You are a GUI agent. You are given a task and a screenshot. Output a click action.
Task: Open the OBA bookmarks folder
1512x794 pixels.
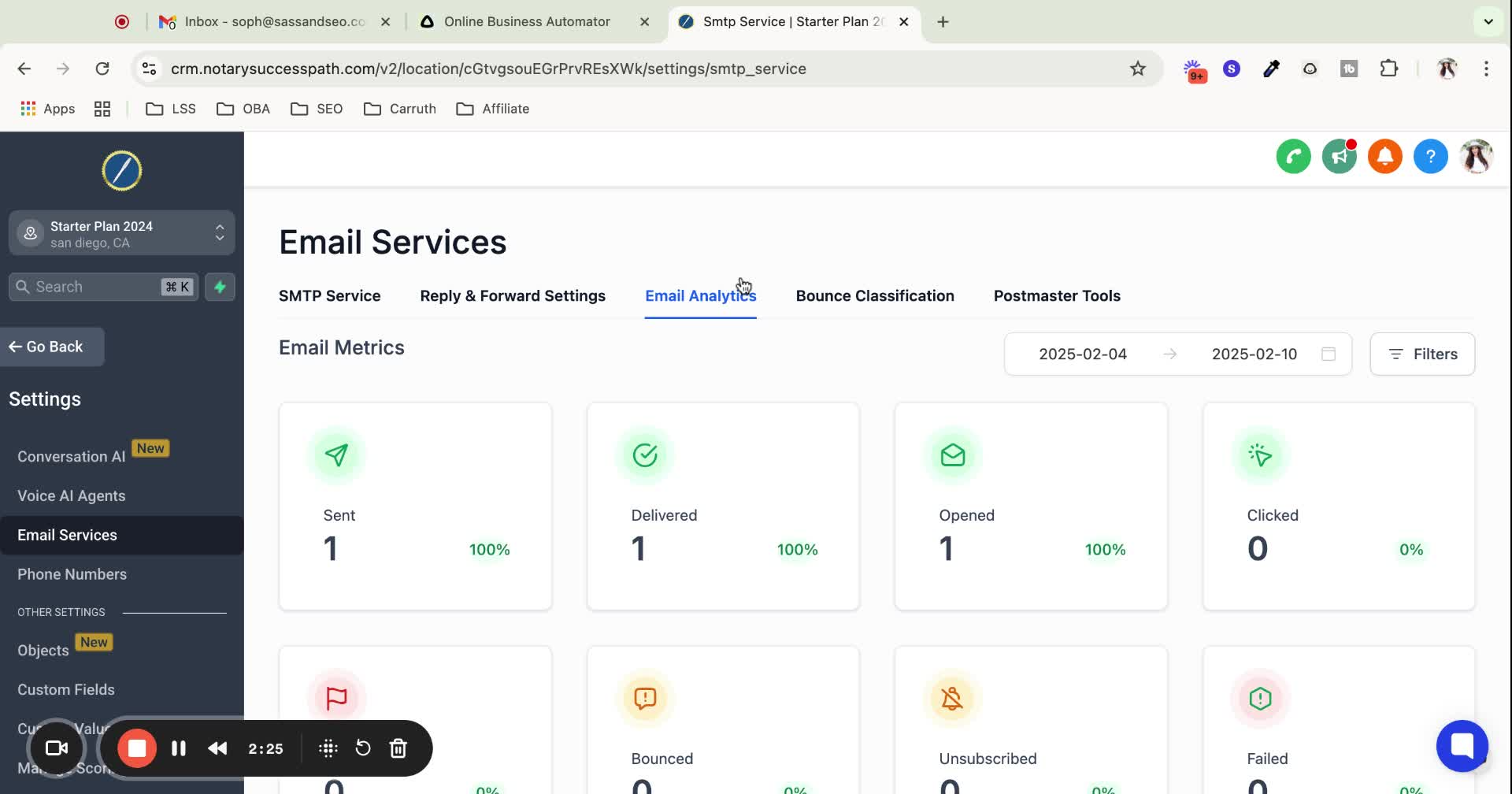pyautogui.click(x=243, y=109)
